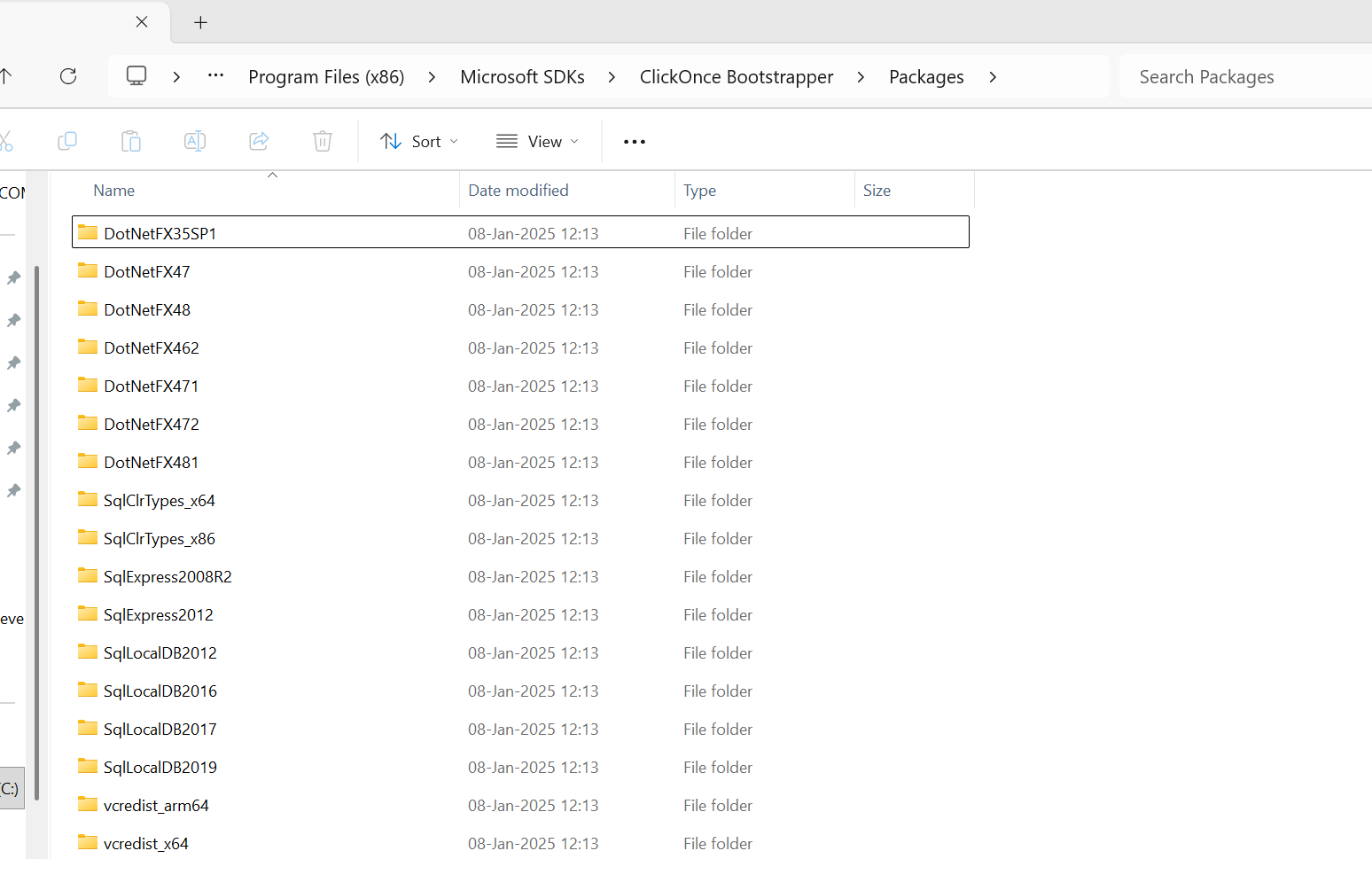
Task: Select the vcredist_arm64 folder
Action: [x=520, y=805]
